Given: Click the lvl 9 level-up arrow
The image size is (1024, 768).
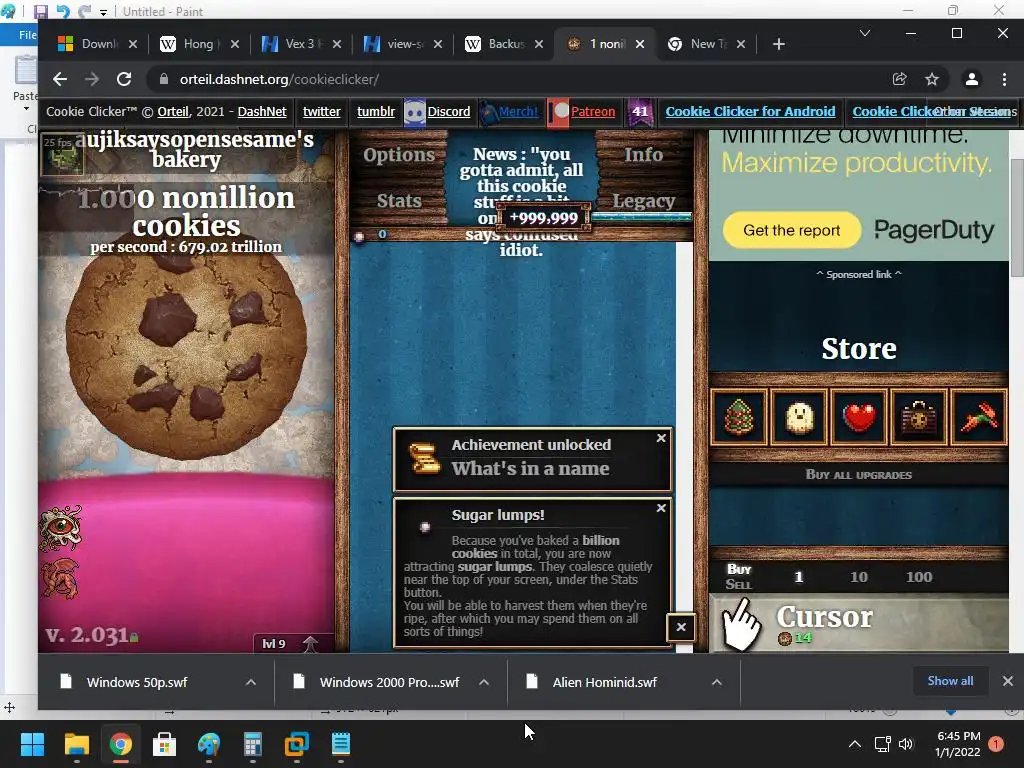Looking at the screenshot, I should click(310, 643).
